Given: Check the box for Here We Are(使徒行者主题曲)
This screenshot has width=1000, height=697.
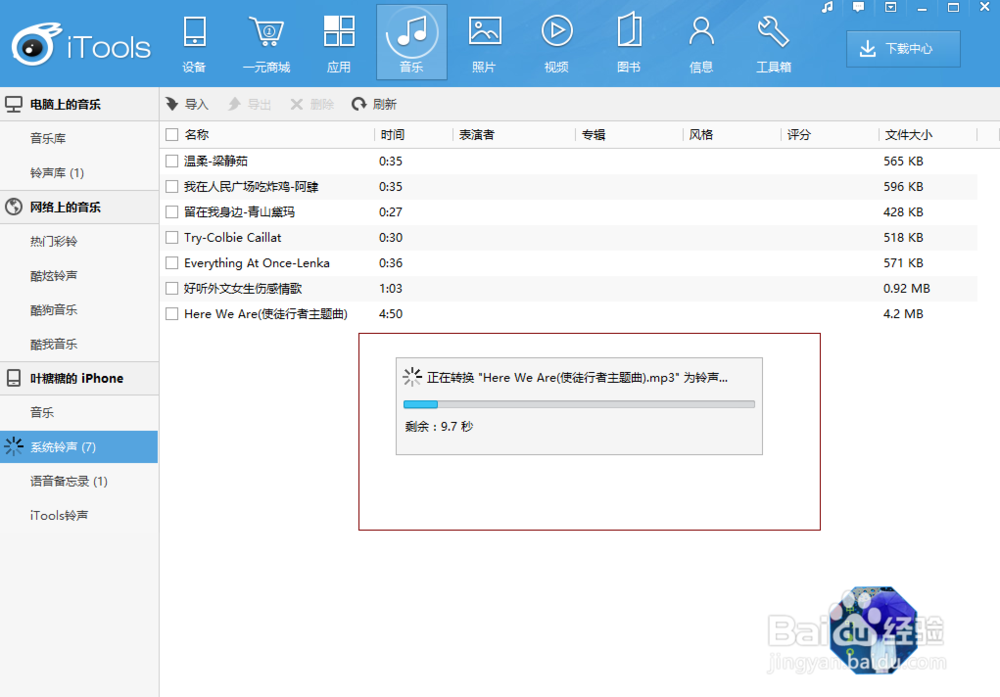Looking at the screenshot, I should pos(172,314).
